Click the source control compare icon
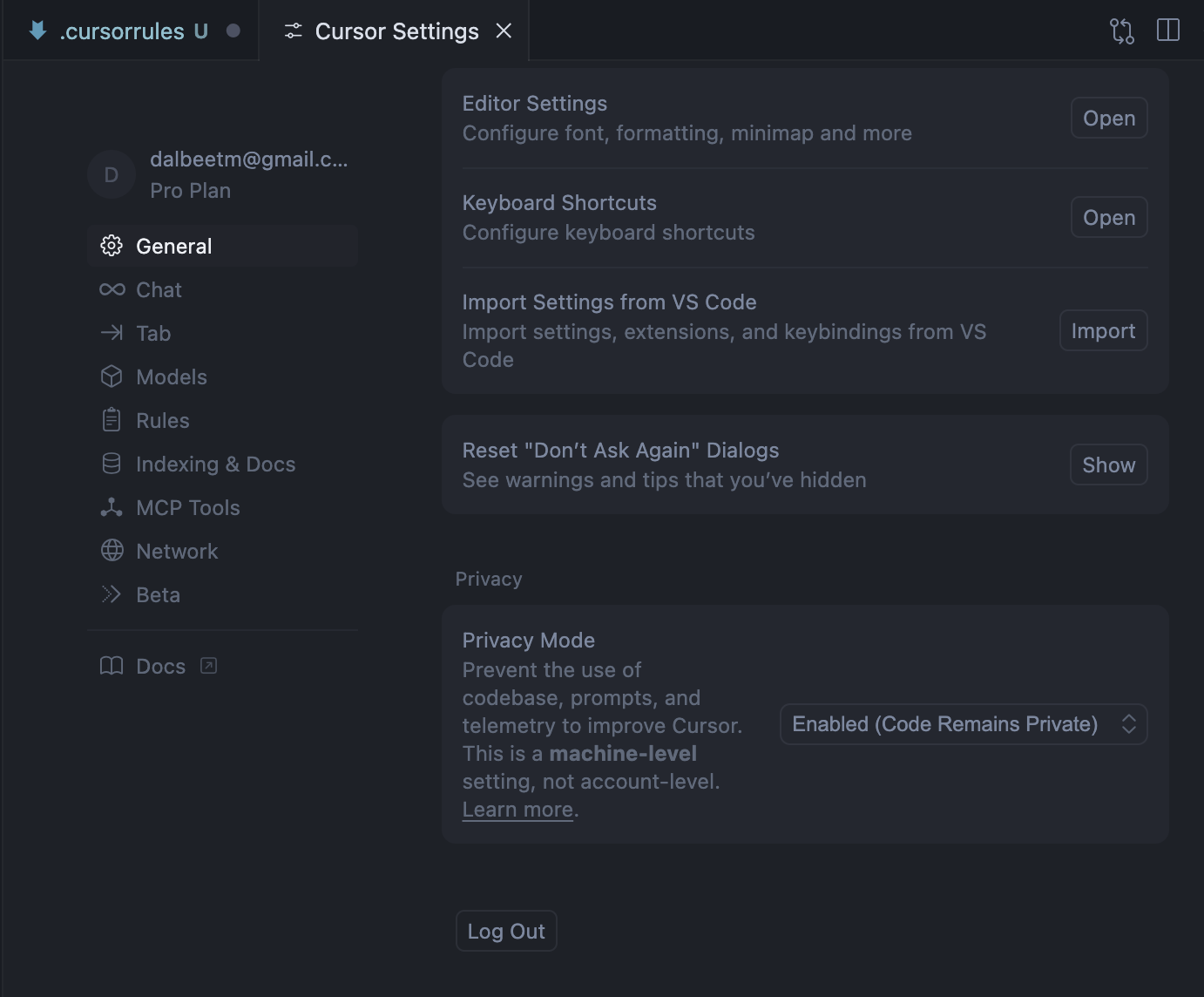The image size is (1204, 997). point(1122,31)
